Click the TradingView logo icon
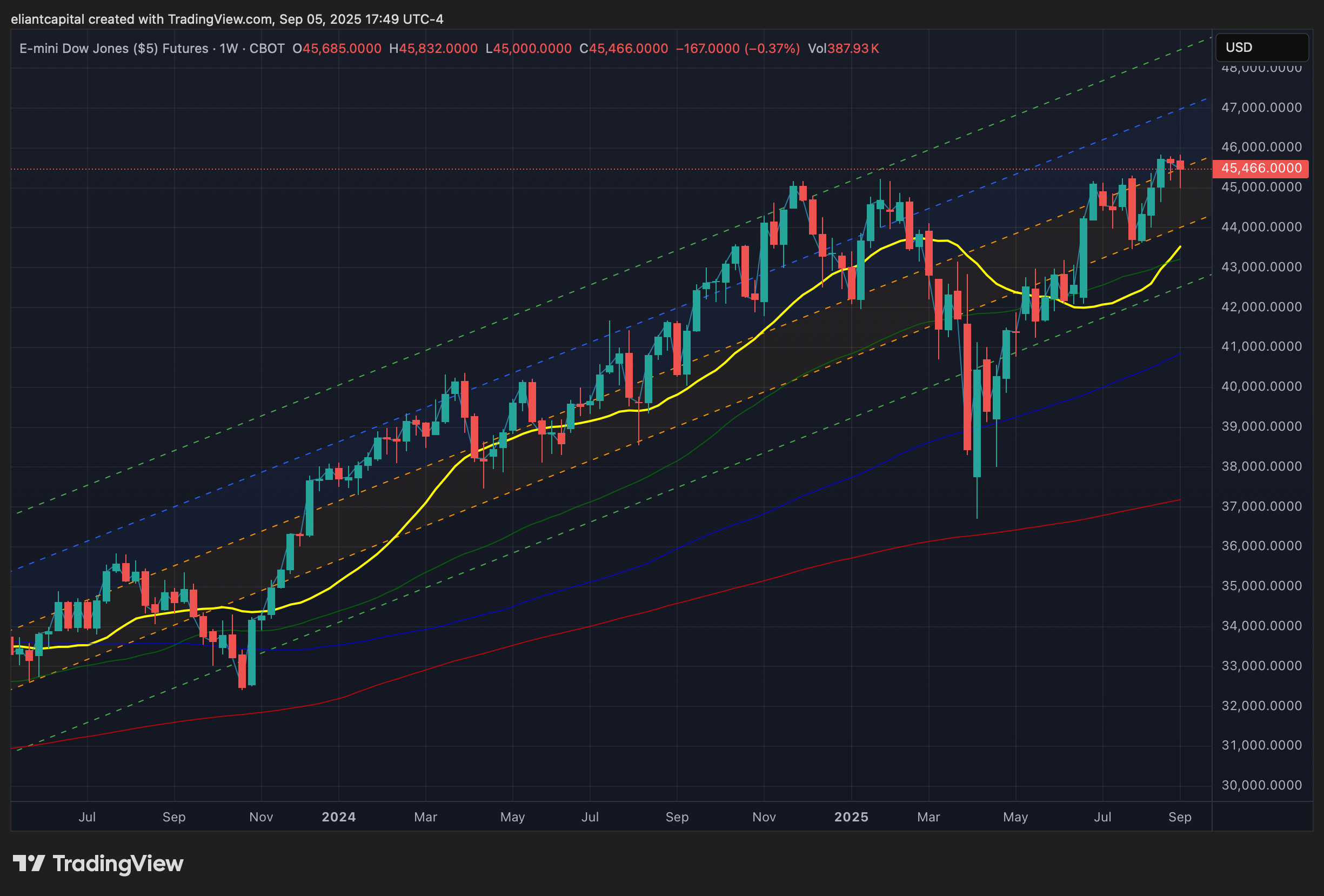Screen dimensions: 1324x896 click(x=29, y=864)
